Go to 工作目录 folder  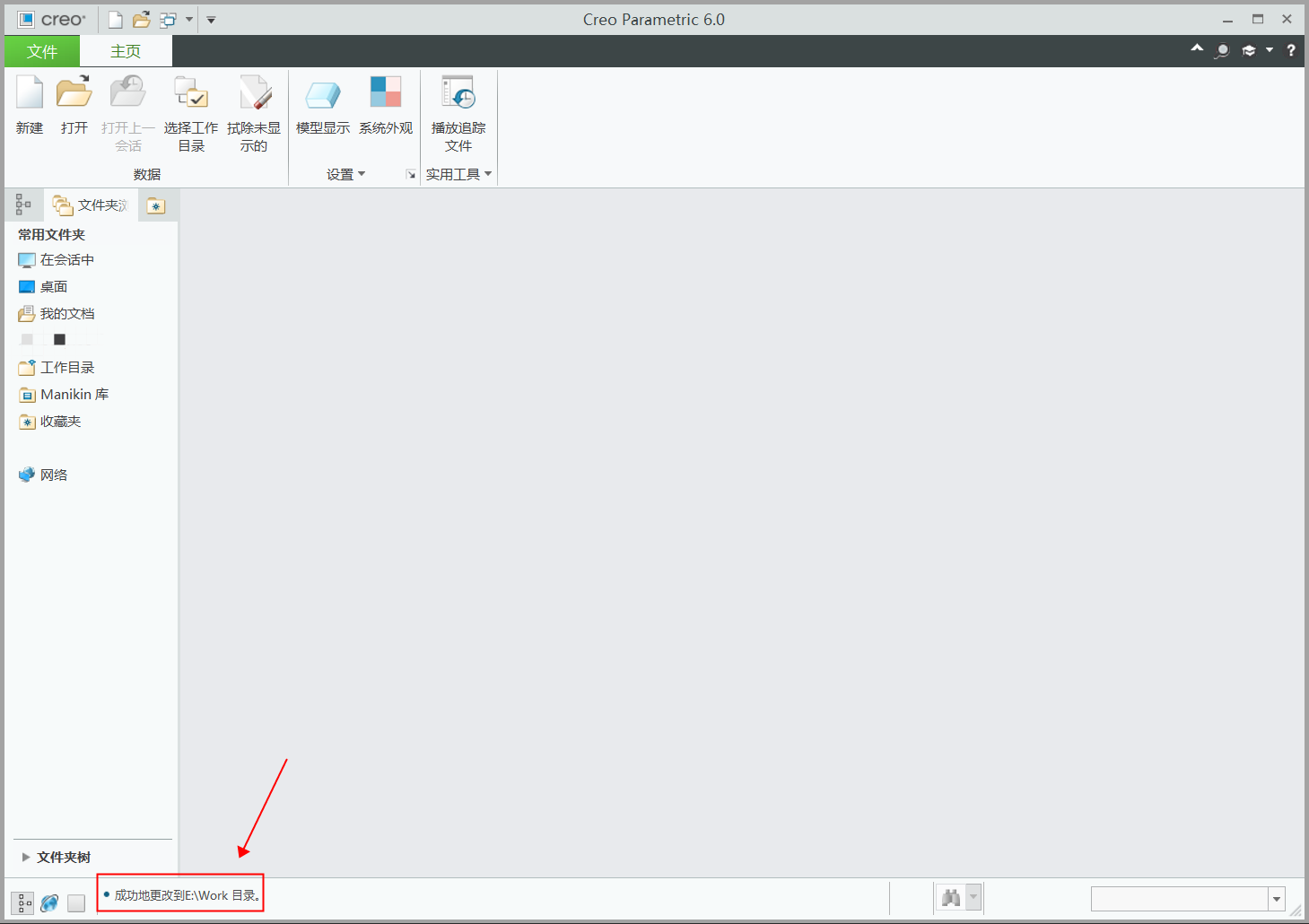coord(57,368)
